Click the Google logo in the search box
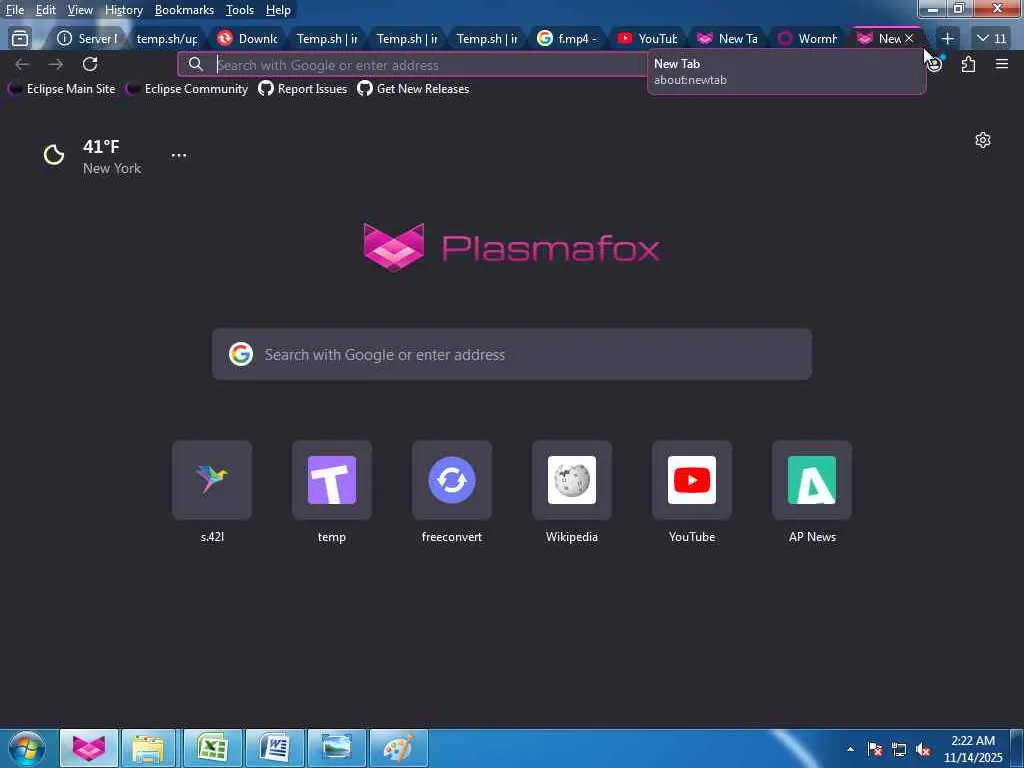This screenshot has height=768, width=1024. pos(241,354)
